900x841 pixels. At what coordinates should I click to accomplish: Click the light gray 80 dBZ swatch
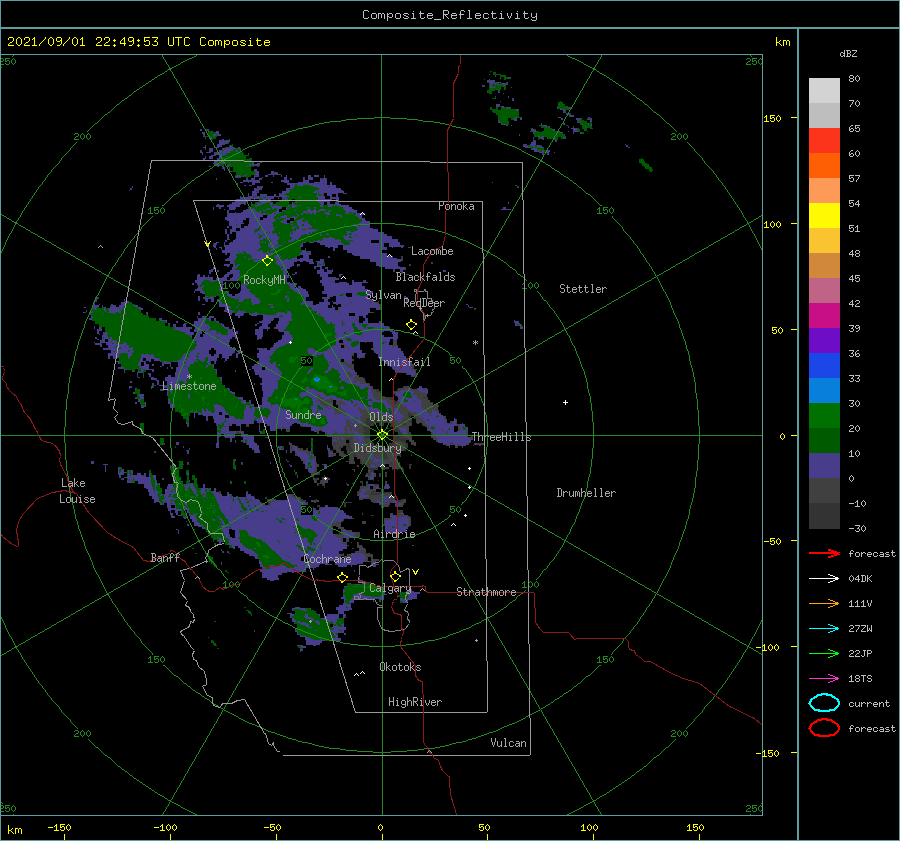point(824,90)
